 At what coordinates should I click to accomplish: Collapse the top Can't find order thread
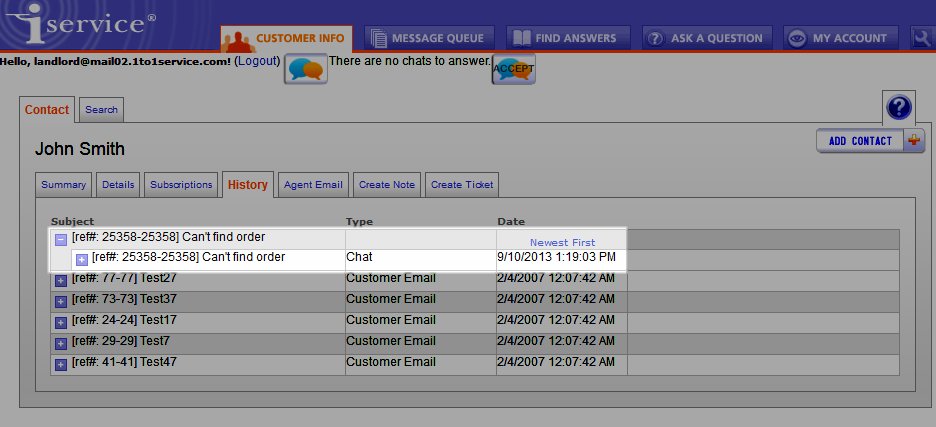point(61,239)
